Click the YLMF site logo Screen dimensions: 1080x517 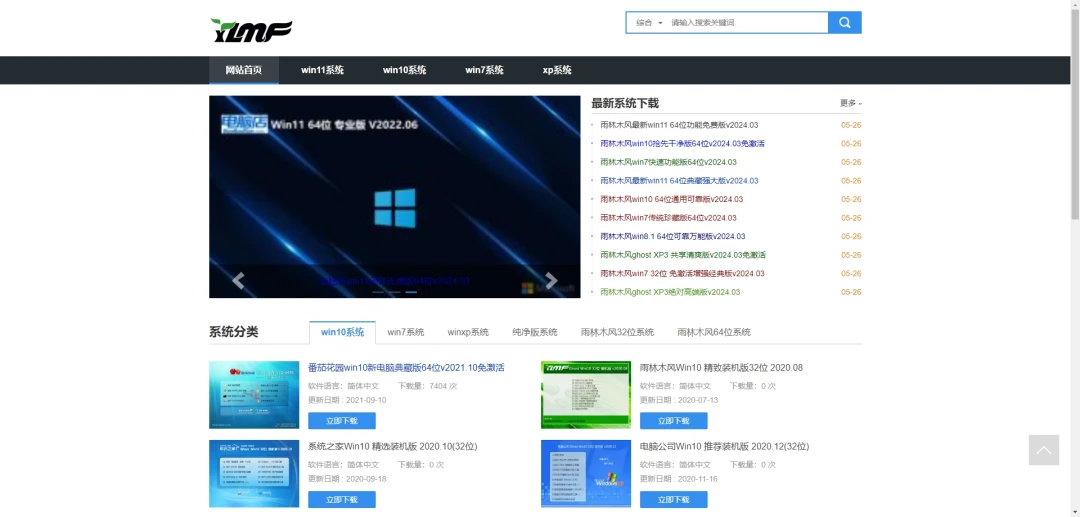click(251, 31)
